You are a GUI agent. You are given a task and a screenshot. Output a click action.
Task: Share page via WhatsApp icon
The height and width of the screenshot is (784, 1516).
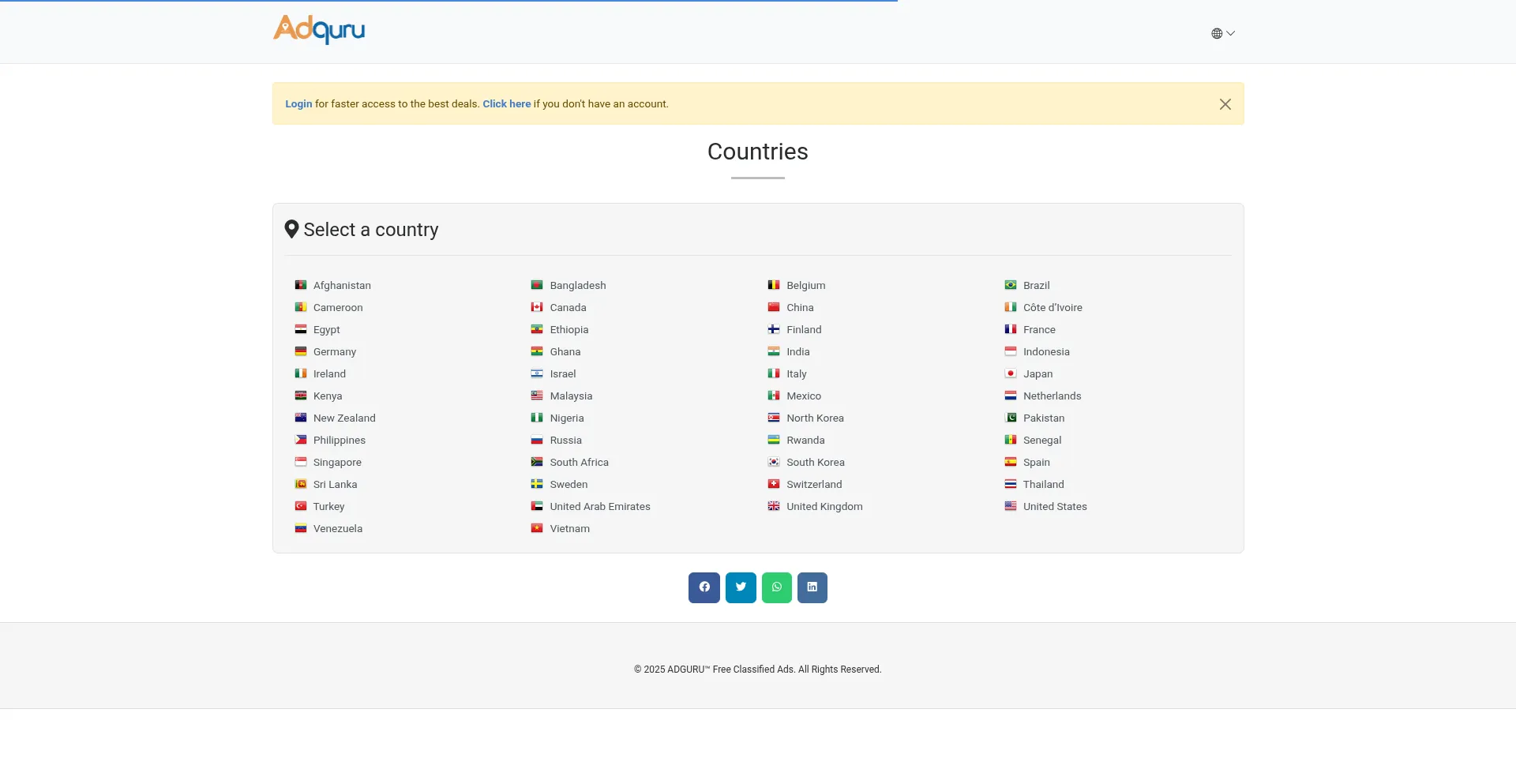coord(777,587)
